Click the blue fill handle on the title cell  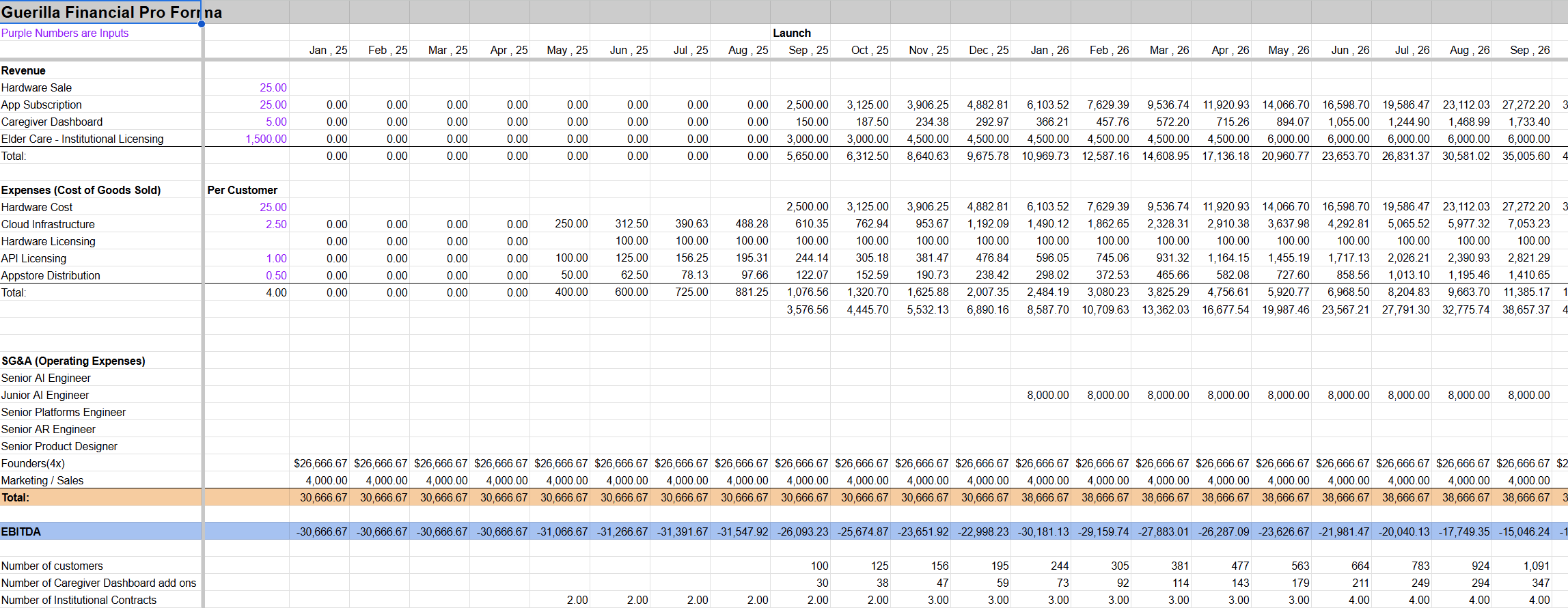(202, 24)
